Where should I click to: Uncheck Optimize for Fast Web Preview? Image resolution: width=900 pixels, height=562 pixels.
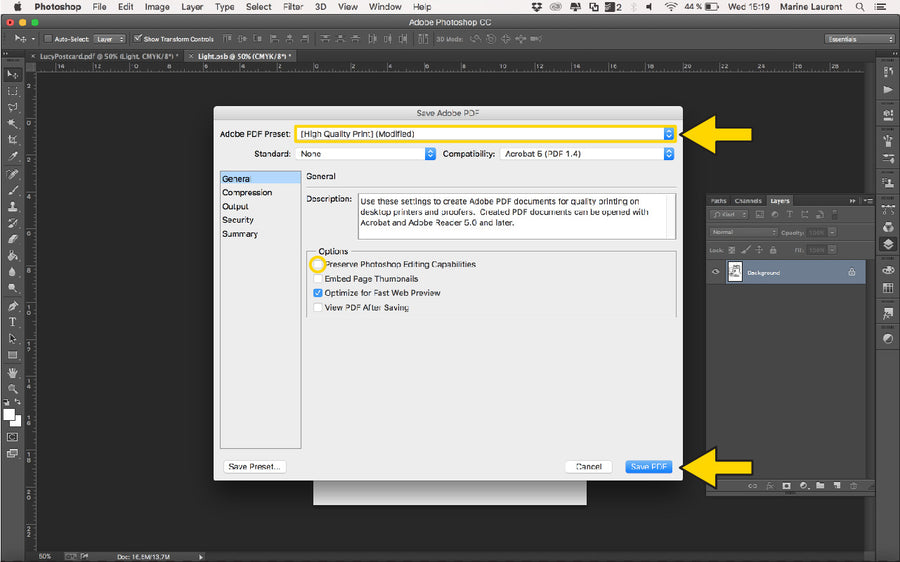tap(317, 293)
